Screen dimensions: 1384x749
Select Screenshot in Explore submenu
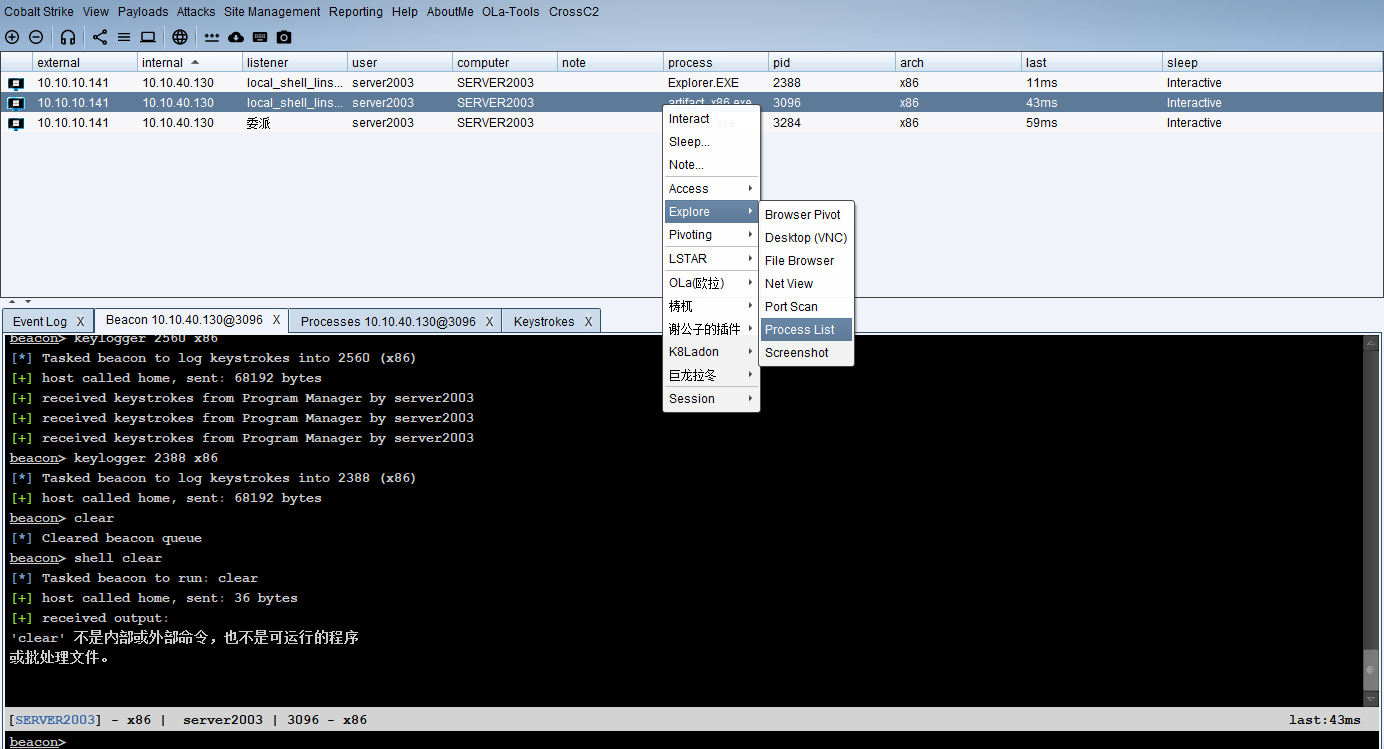(x=807, y=353)
